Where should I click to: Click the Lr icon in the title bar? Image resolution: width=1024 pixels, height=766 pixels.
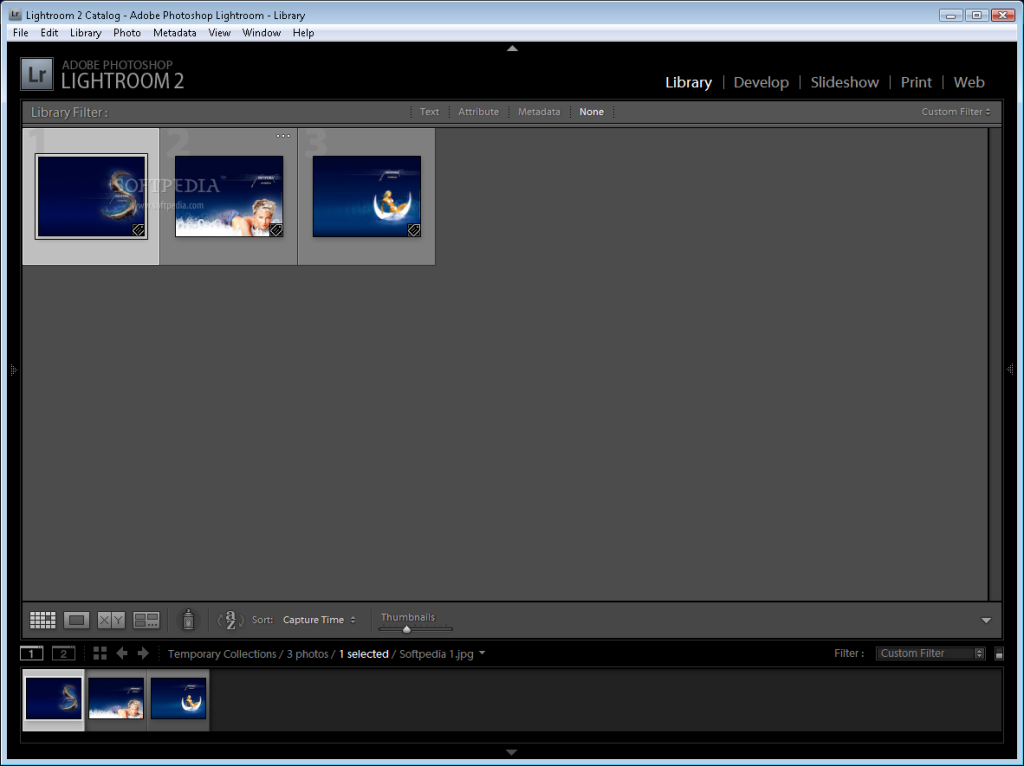[x=15, y=14]
